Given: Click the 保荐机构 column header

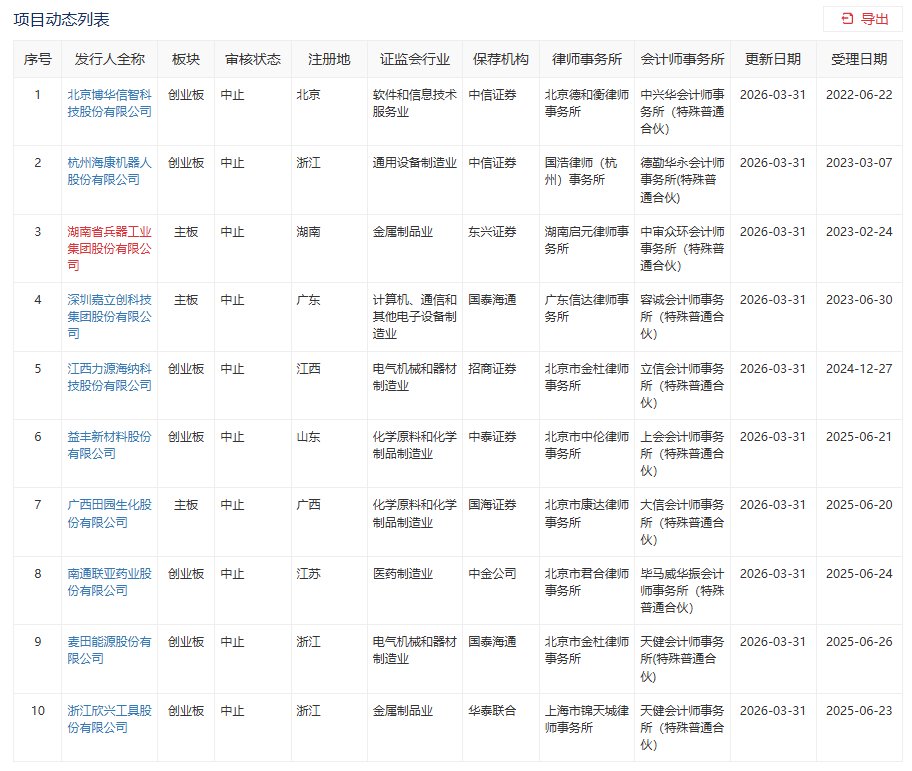Looking at the screenshot, I should (501, 59).
